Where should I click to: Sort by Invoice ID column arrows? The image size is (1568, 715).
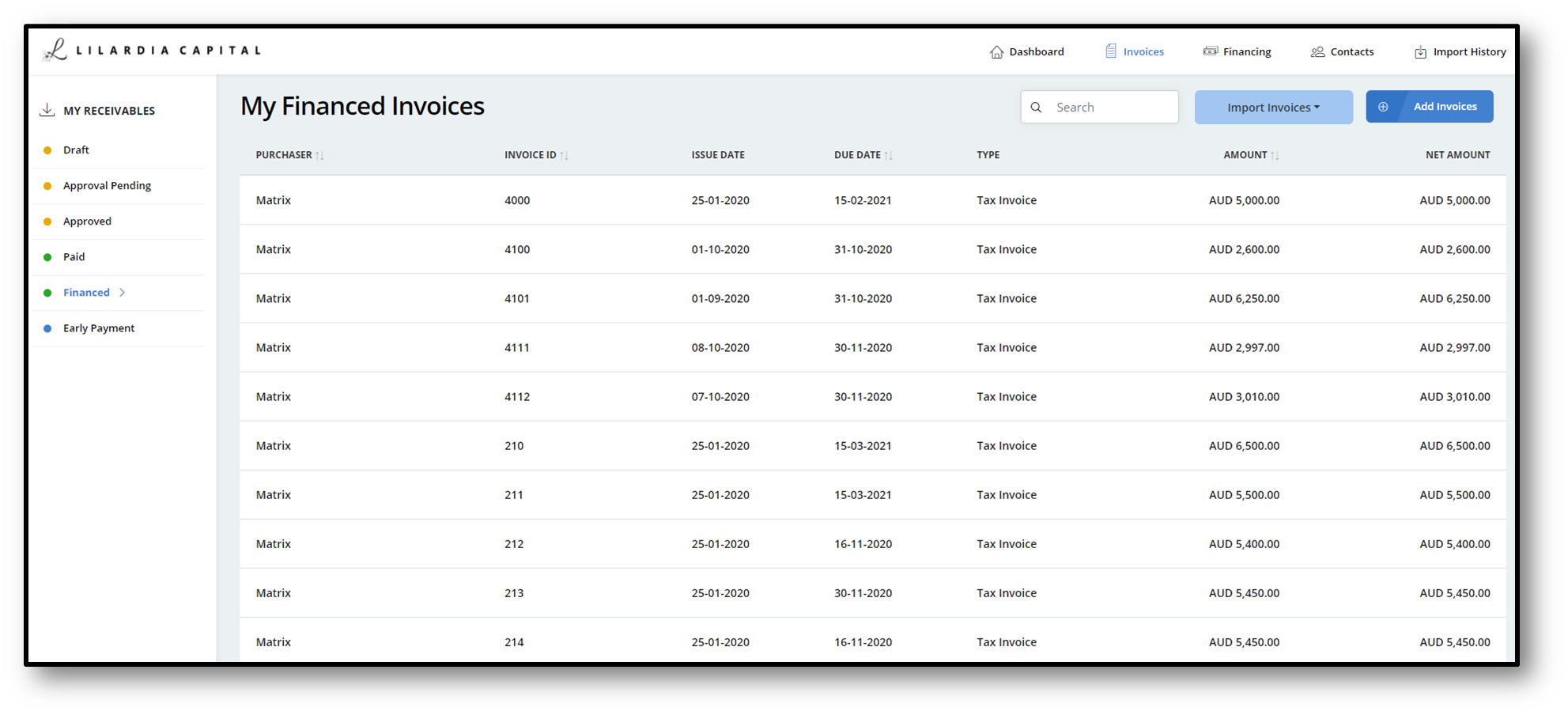564,155
